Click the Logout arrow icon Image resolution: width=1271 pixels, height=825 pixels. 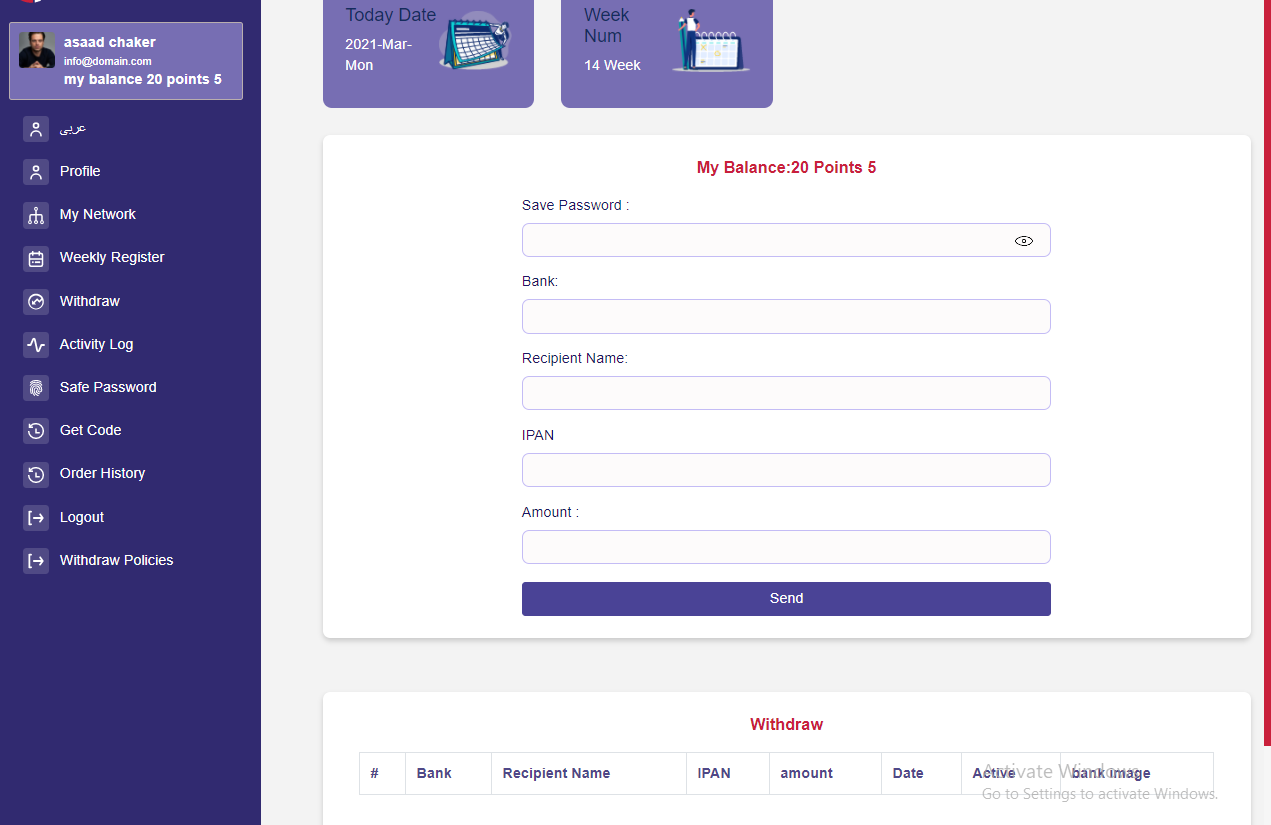[36, 517]
